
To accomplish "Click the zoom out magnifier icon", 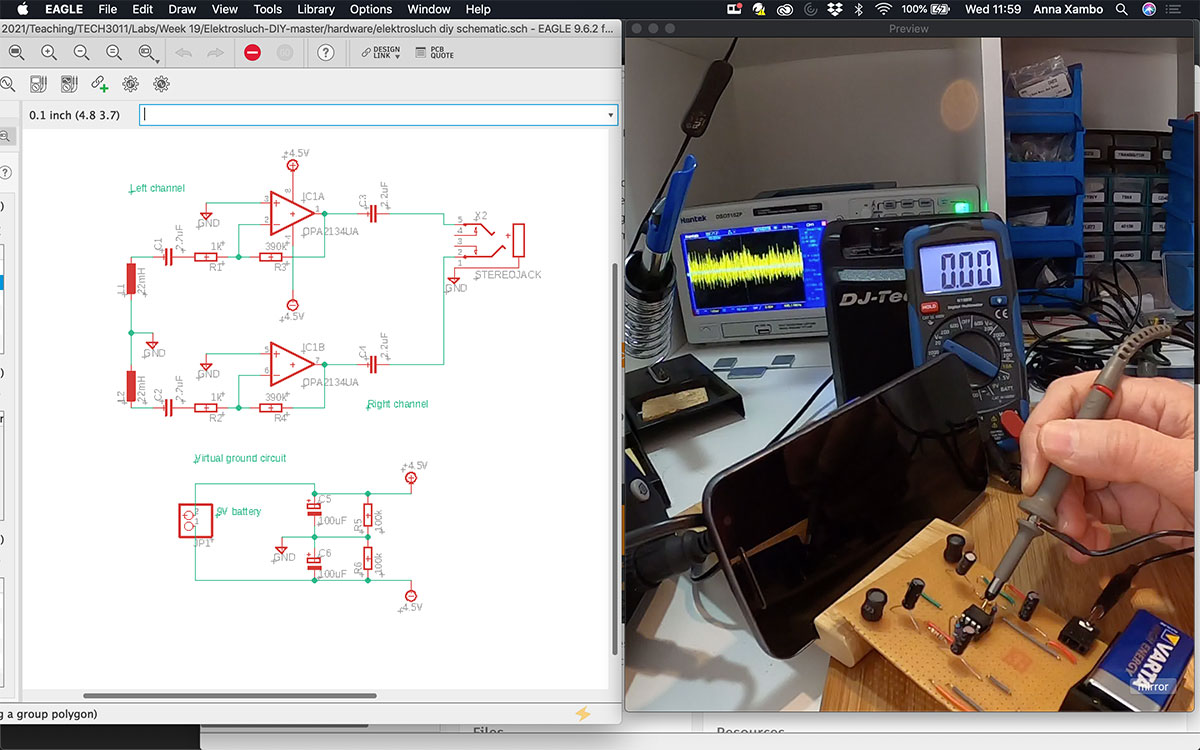I will (x=81, y=53).
